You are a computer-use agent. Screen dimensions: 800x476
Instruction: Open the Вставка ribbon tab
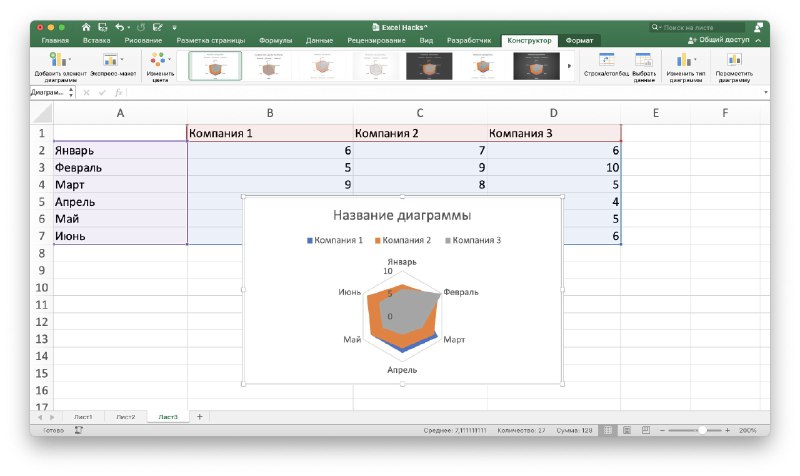96,40
